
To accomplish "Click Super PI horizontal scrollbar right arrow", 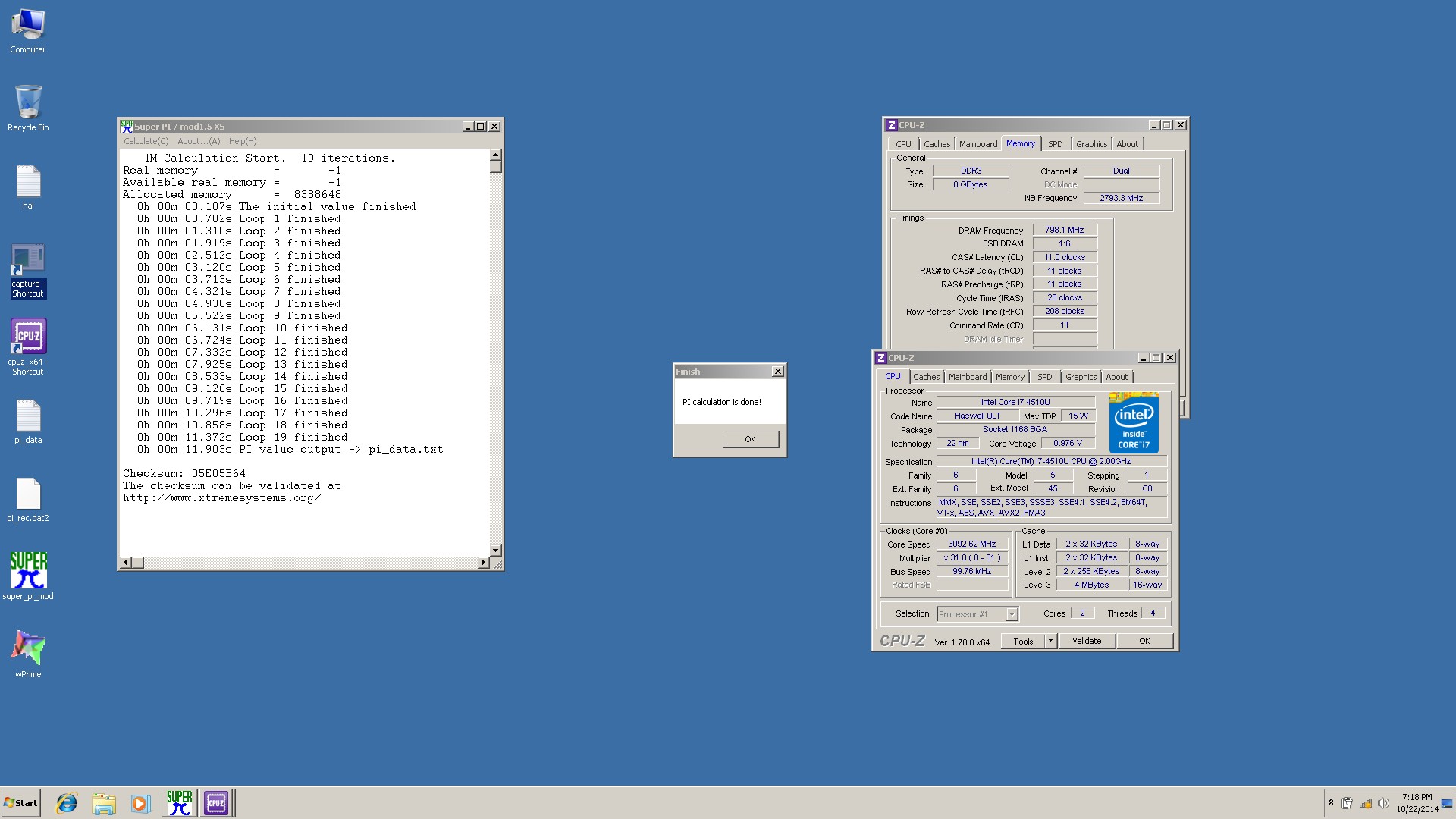I will coord(484,563).
